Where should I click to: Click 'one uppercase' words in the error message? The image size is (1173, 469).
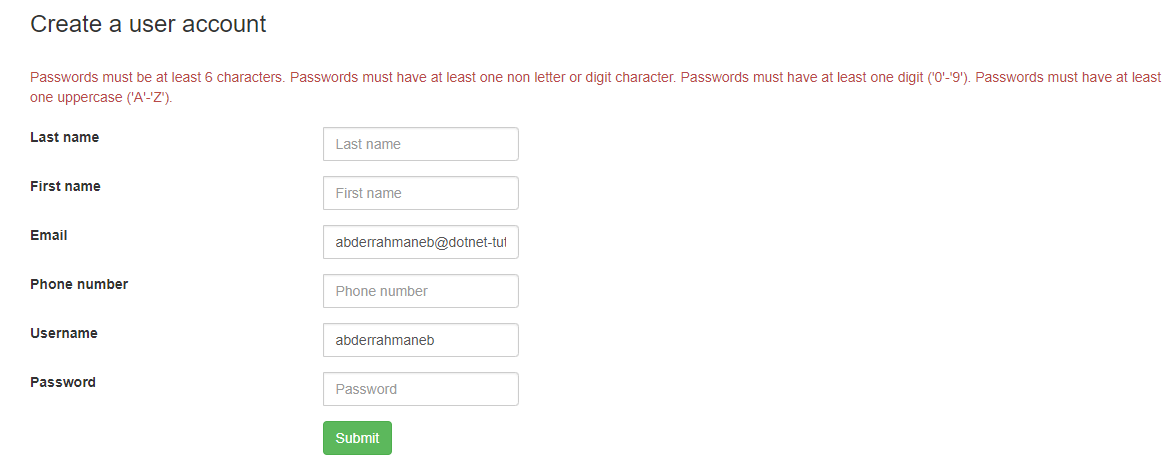[x=77, y=98]
